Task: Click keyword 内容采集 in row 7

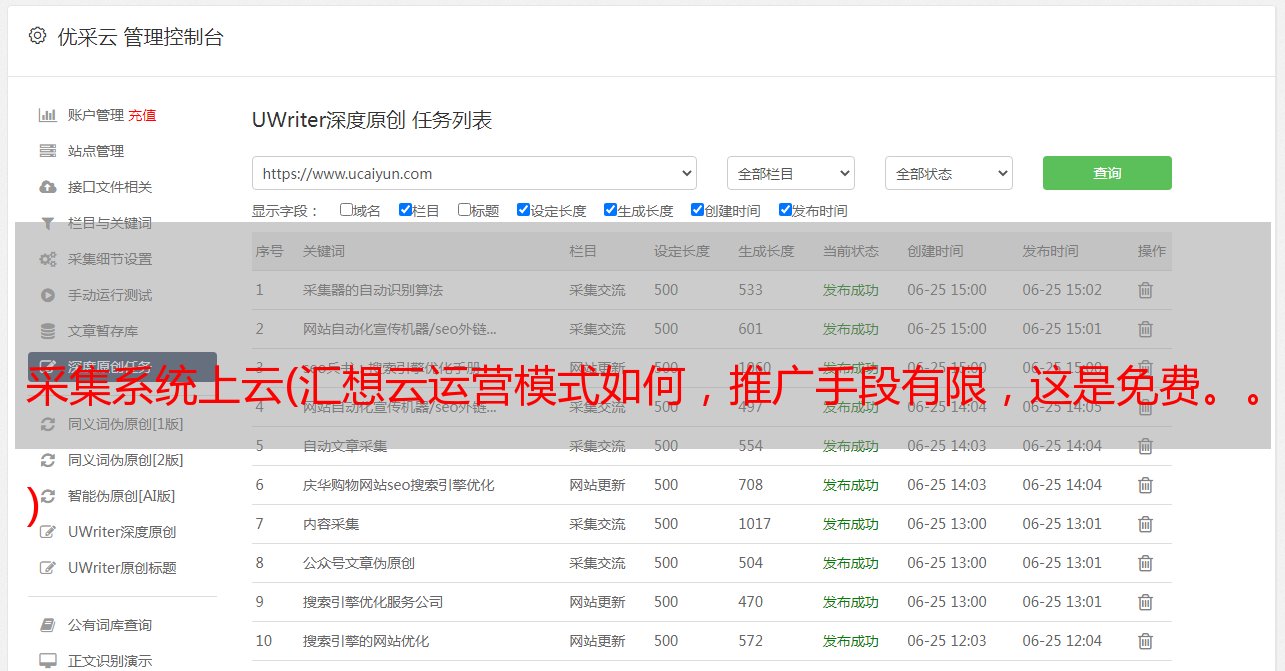Action: [x=331, y=524]
